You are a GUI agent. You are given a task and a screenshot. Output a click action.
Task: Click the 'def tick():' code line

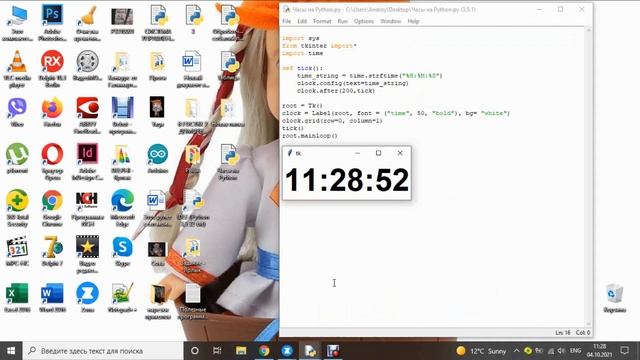tap(302, 68)
